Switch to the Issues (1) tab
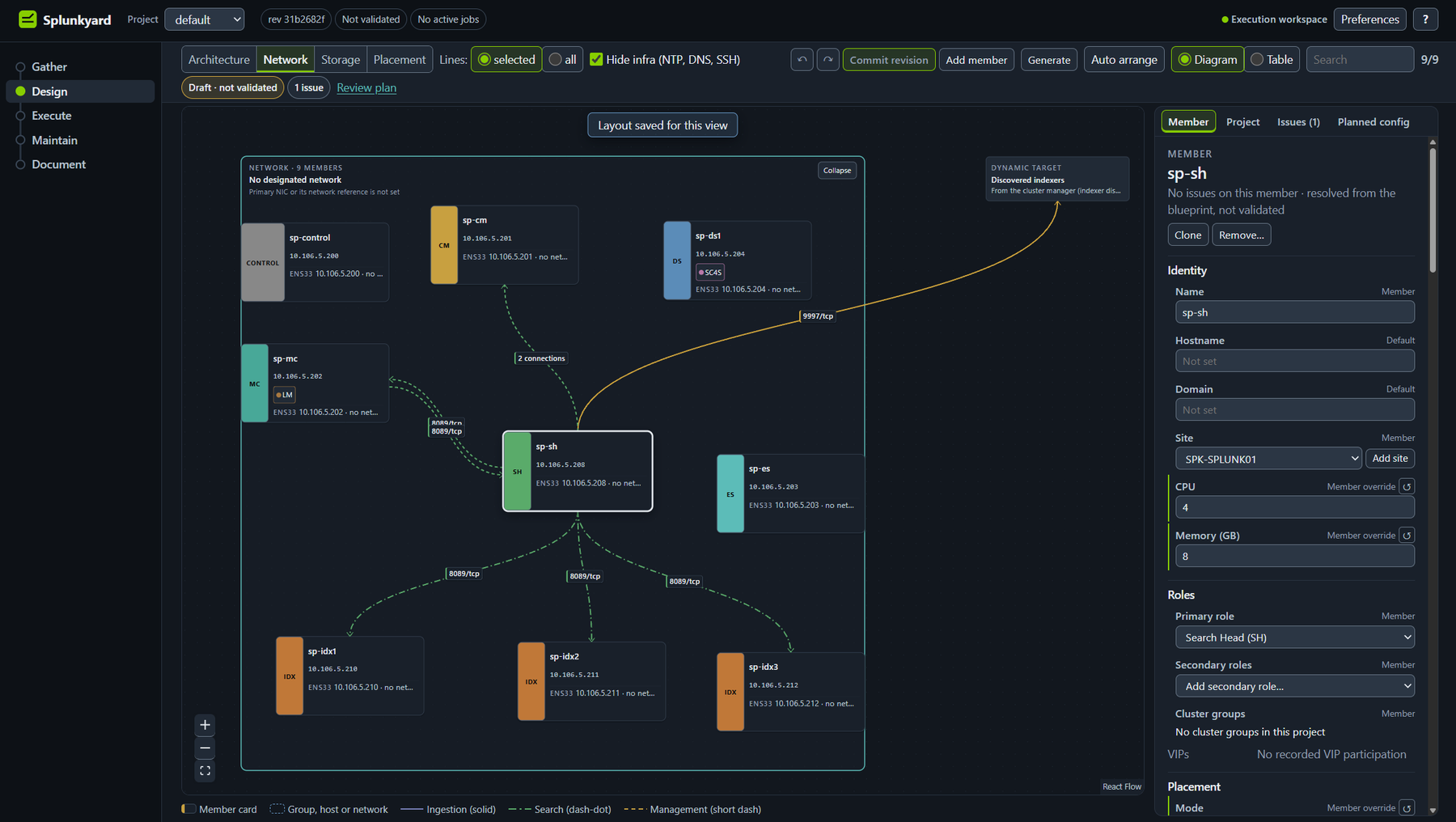This screenshot has width=1456, height=822. 1298,122
